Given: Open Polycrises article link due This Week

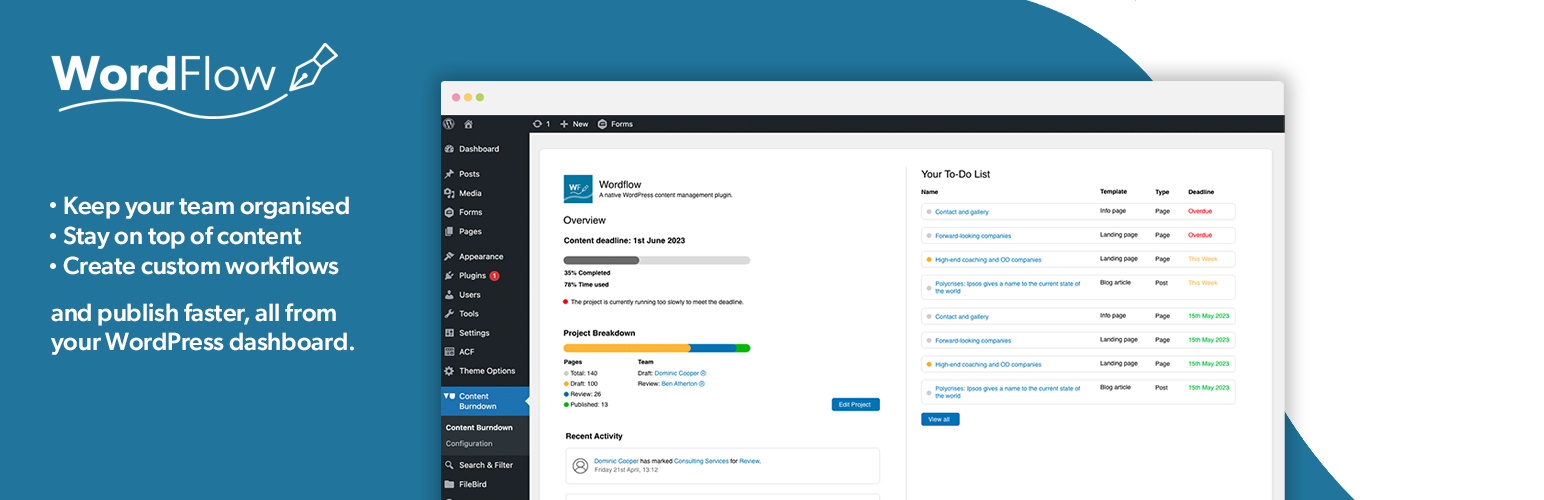Looking at the screenshot, I should (x=1007, y=287).
